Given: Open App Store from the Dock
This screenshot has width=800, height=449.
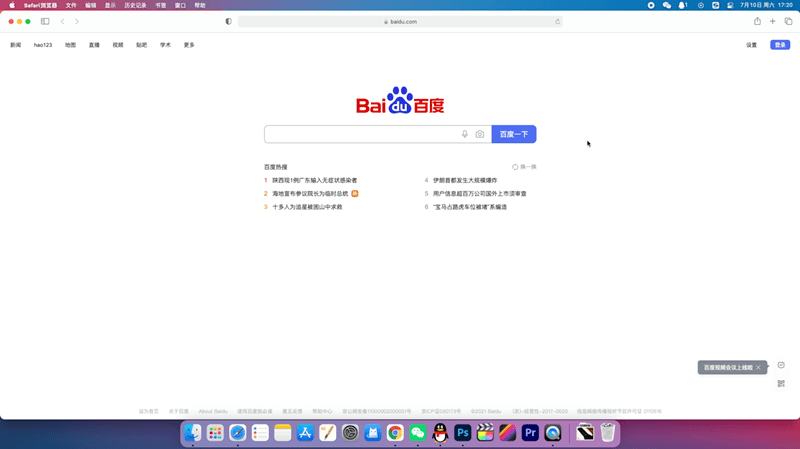Looking at the screenshot, I should (305, 433).
